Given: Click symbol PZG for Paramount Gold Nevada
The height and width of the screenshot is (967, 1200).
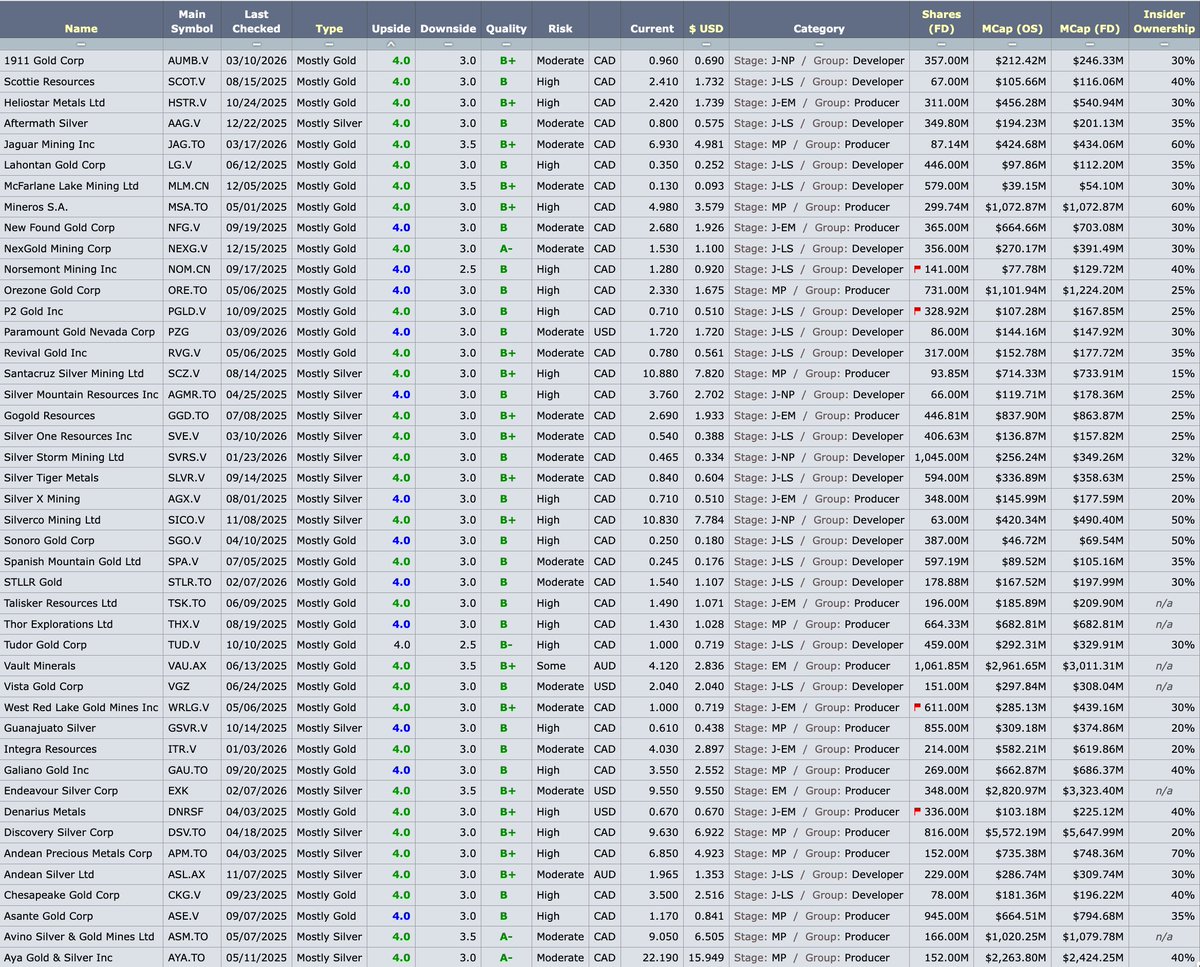Looking at the screenshot, I should click(178, 332).
